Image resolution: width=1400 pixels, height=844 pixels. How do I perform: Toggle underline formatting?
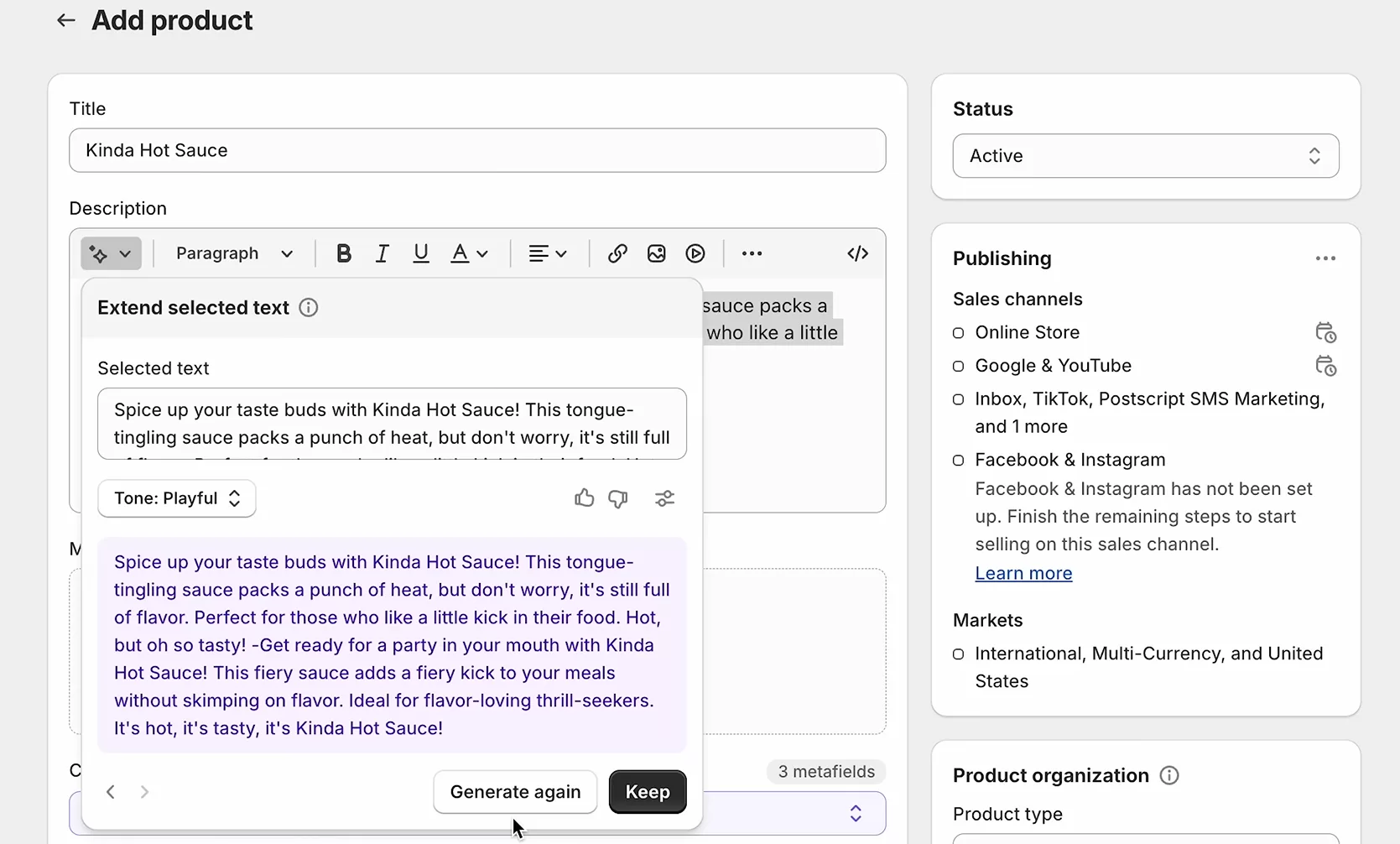tap(421, 253)
